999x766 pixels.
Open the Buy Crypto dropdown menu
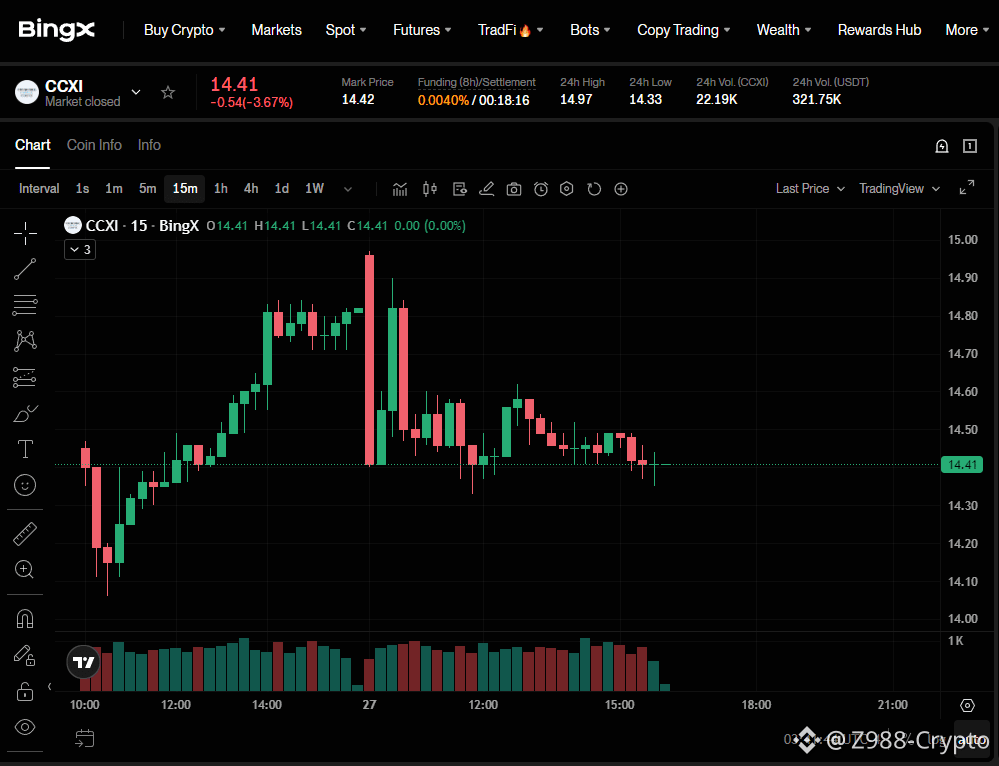[x=185, y=30]
